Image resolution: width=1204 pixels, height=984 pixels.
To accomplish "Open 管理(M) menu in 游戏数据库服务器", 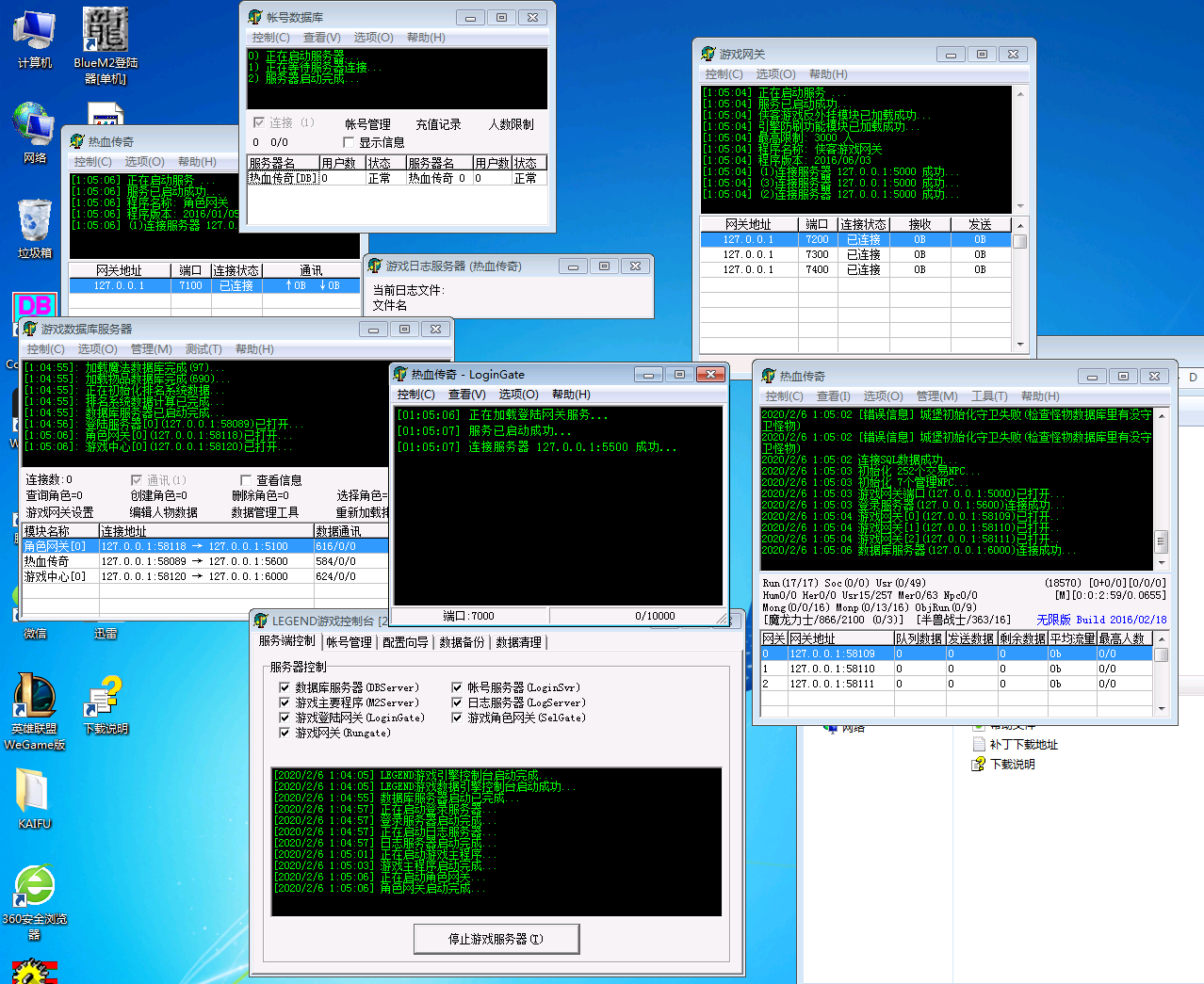I will 151,349.
